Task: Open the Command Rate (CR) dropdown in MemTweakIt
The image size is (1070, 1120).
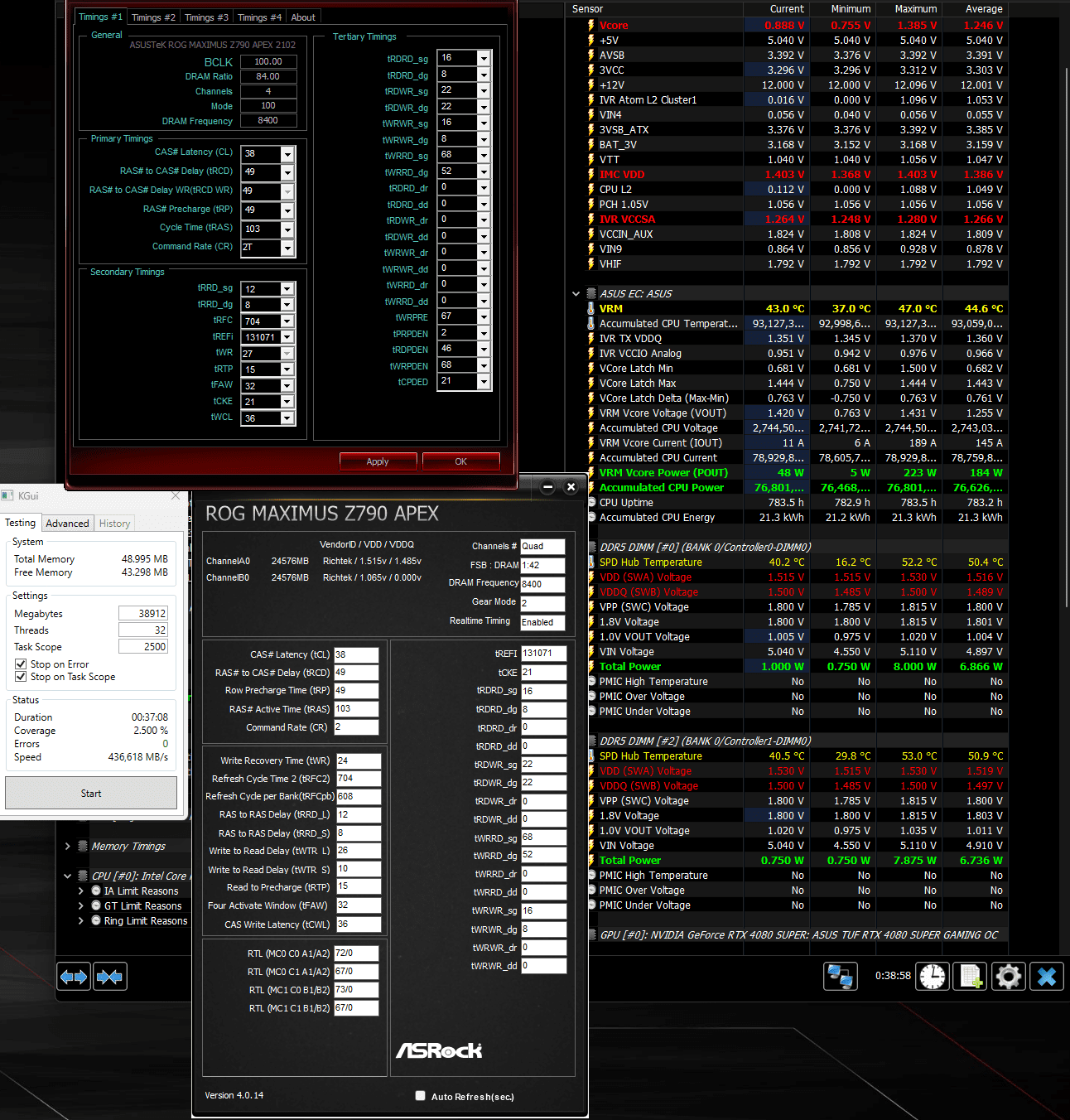Action: 287,248
